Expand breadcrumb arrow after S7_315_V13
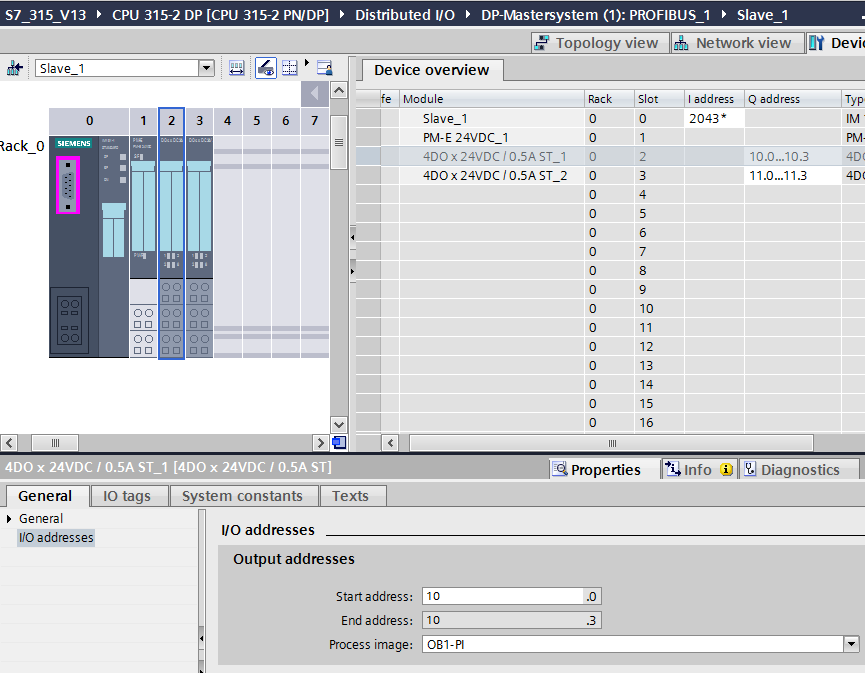 (x=99, y=14)
